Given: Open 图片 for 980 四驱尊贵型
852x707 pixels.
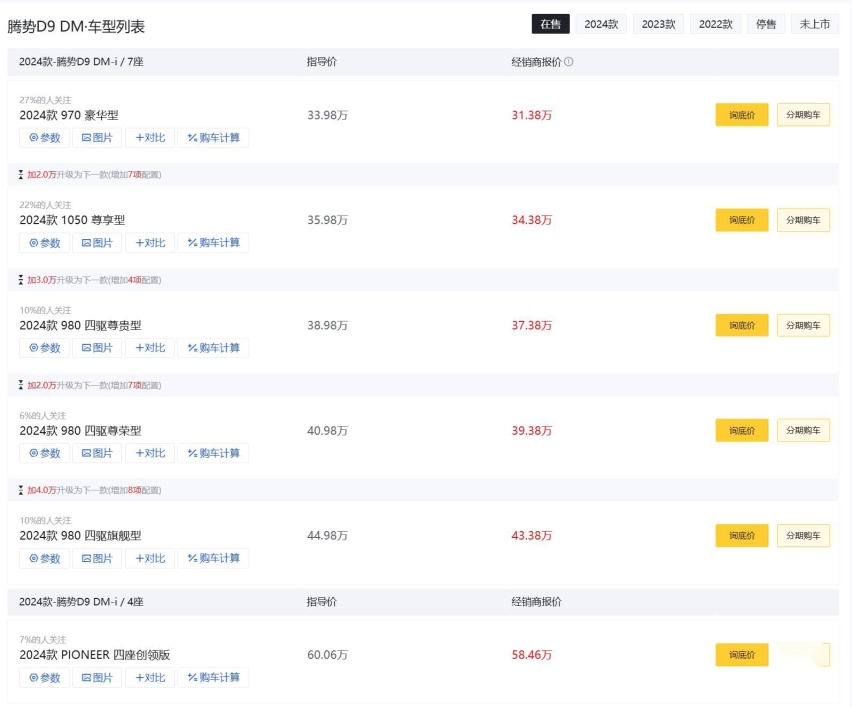Looking at the screenshot, I should coord(97,348).
